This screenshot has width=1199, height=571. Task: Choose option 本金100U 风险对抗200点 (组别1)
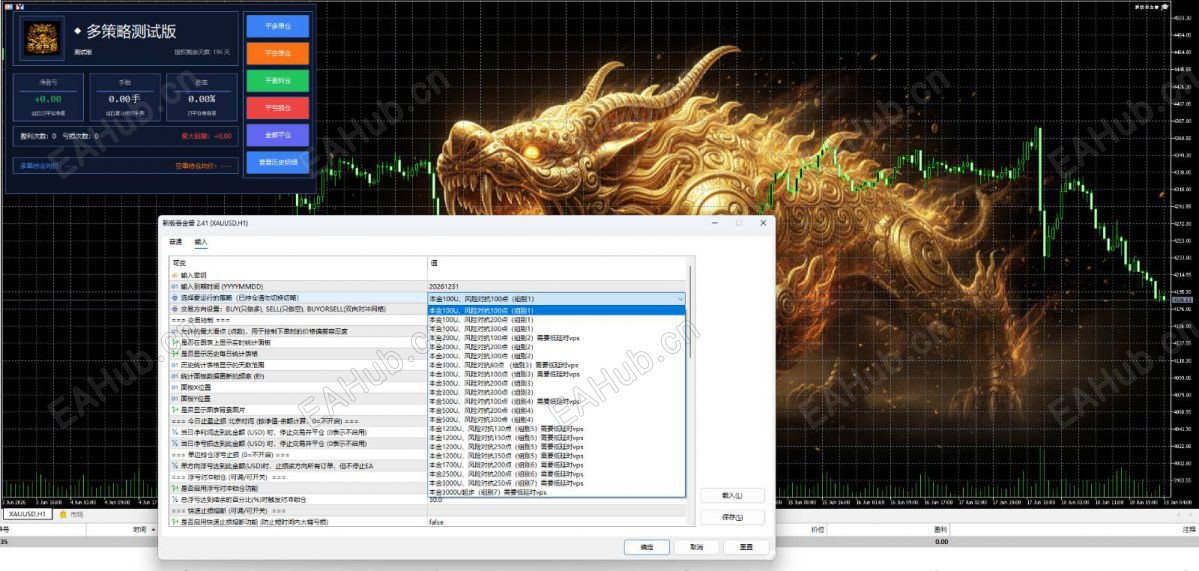(557, 320)
